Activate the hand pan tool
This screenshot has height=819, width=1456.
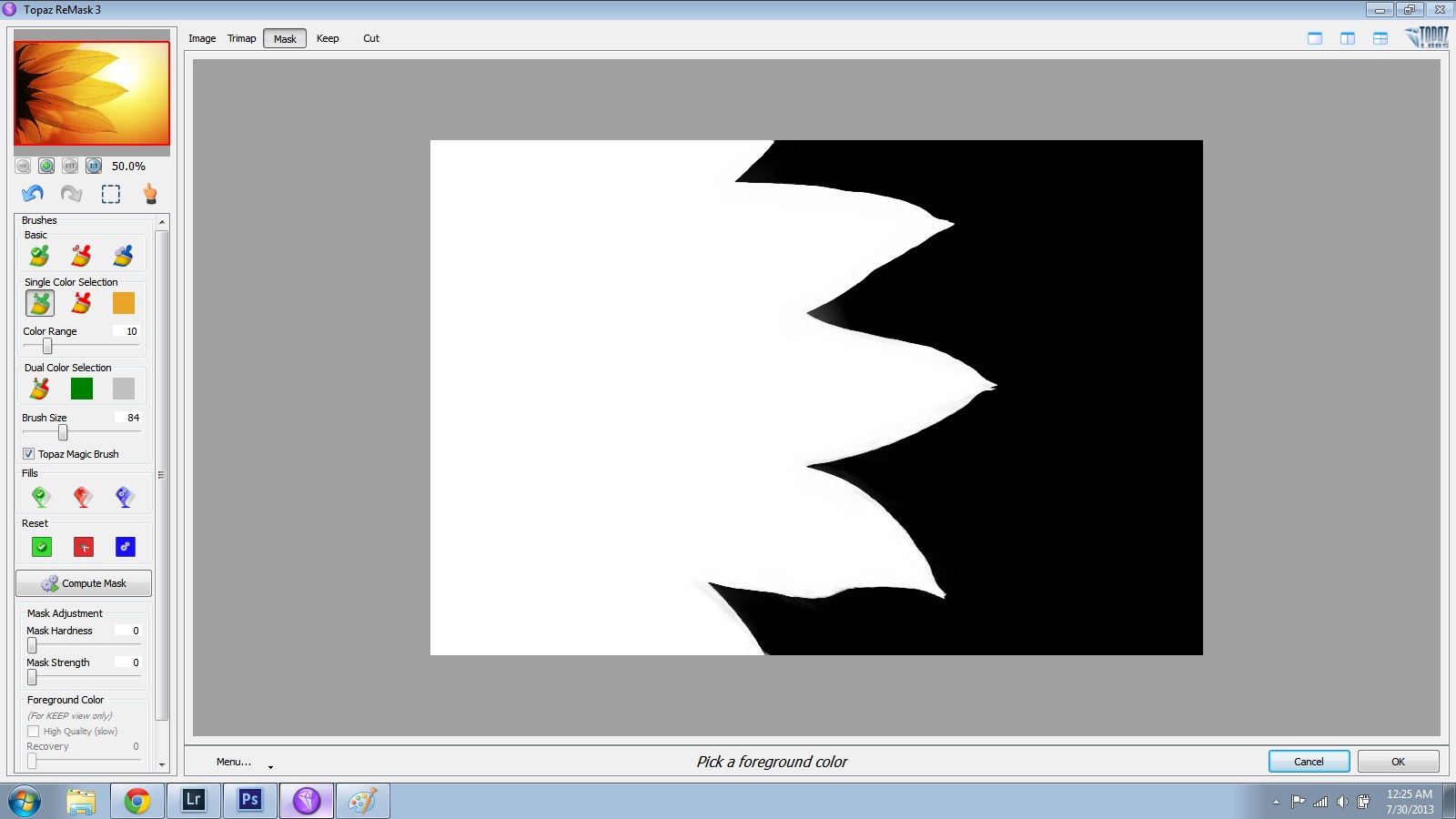(x=150, y=194)
